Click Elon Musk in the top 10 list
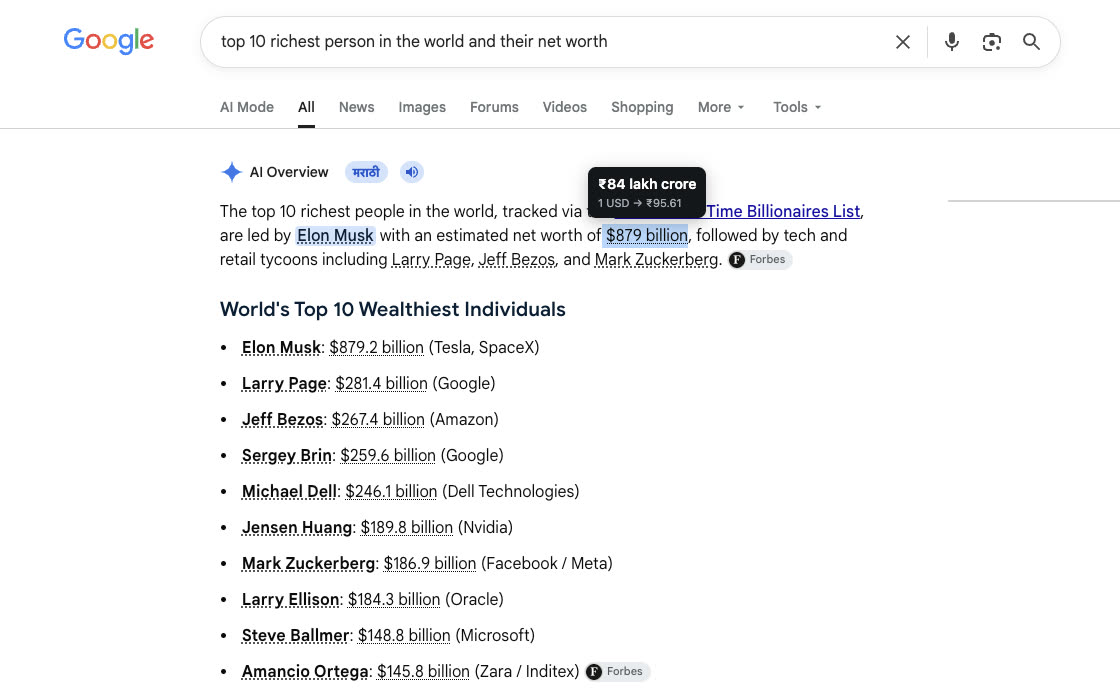Screen dimensions: 1120x700 coord(281,348)
